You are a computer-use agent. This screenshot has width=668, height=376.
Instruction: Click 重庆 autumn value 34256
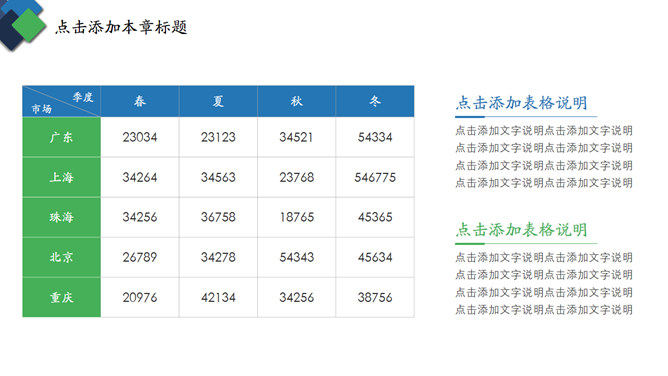point(297,297)
